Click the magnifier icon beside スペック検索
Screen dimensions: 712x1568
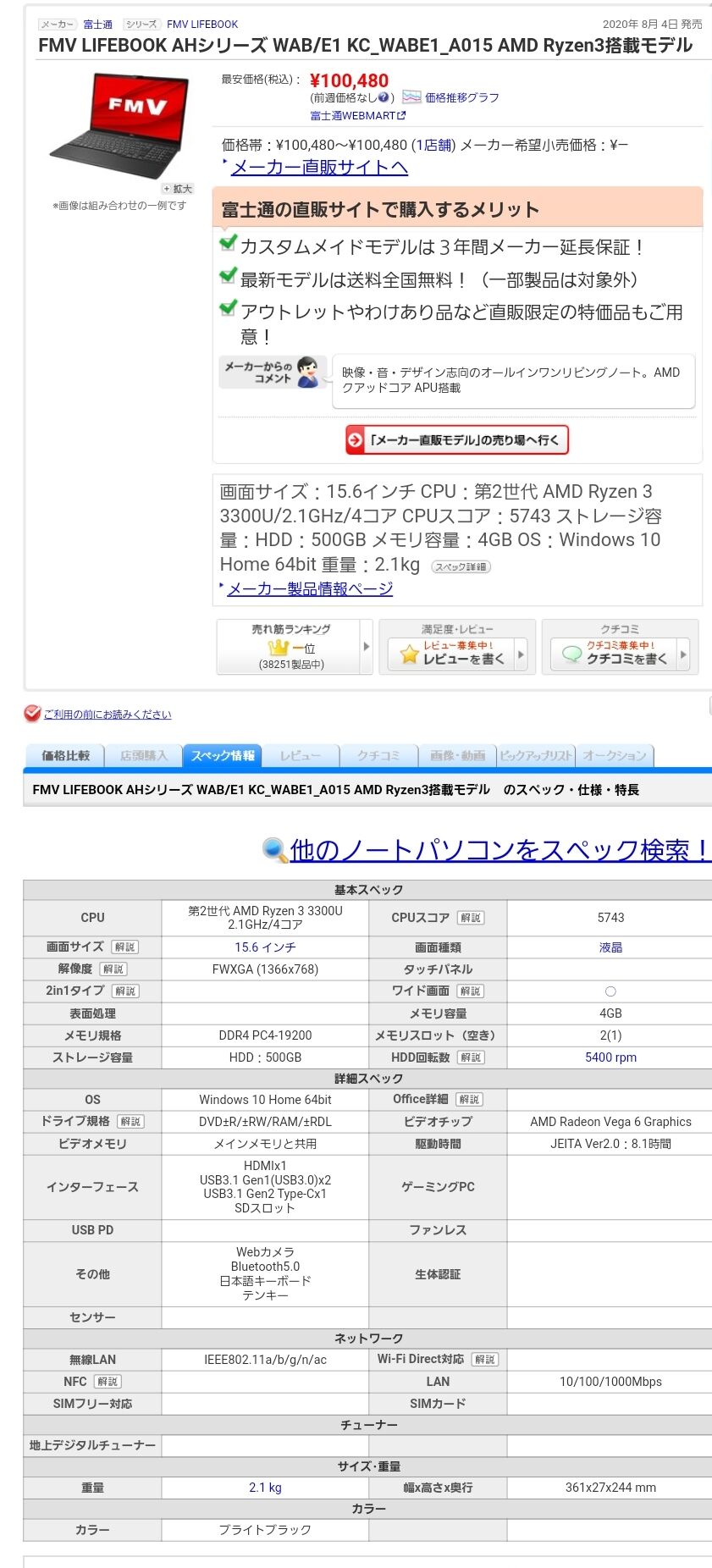click(275, 850)
